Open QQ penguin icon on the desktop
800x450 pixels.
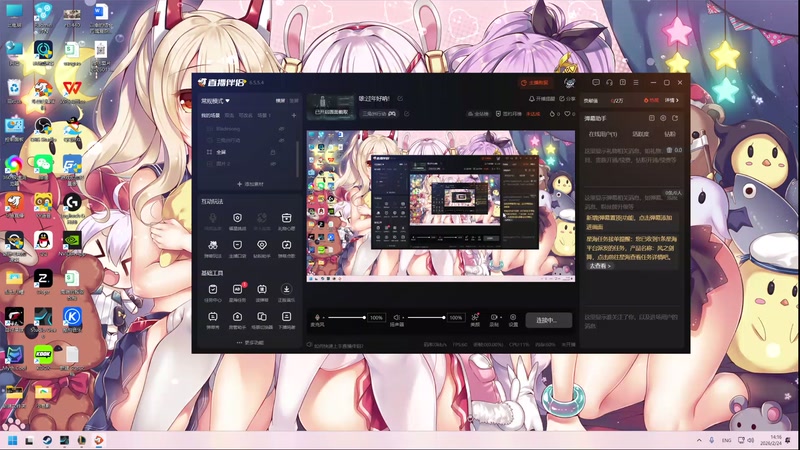(43, 242)
